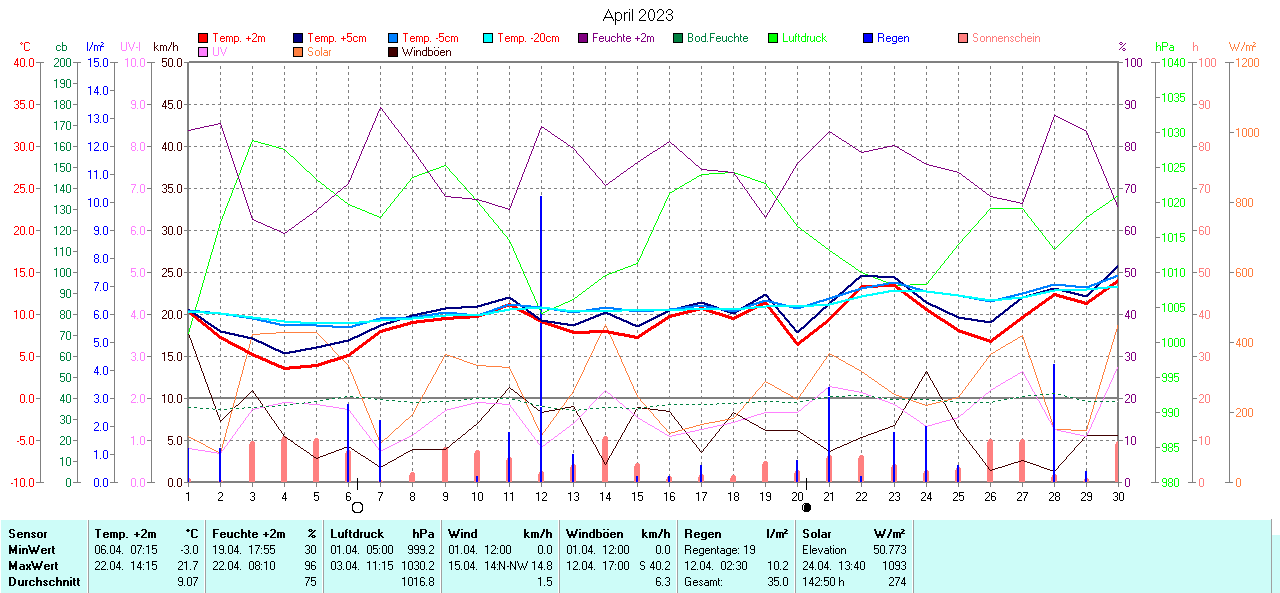Select the Durchschnitt row label

[x=44, y=582]
